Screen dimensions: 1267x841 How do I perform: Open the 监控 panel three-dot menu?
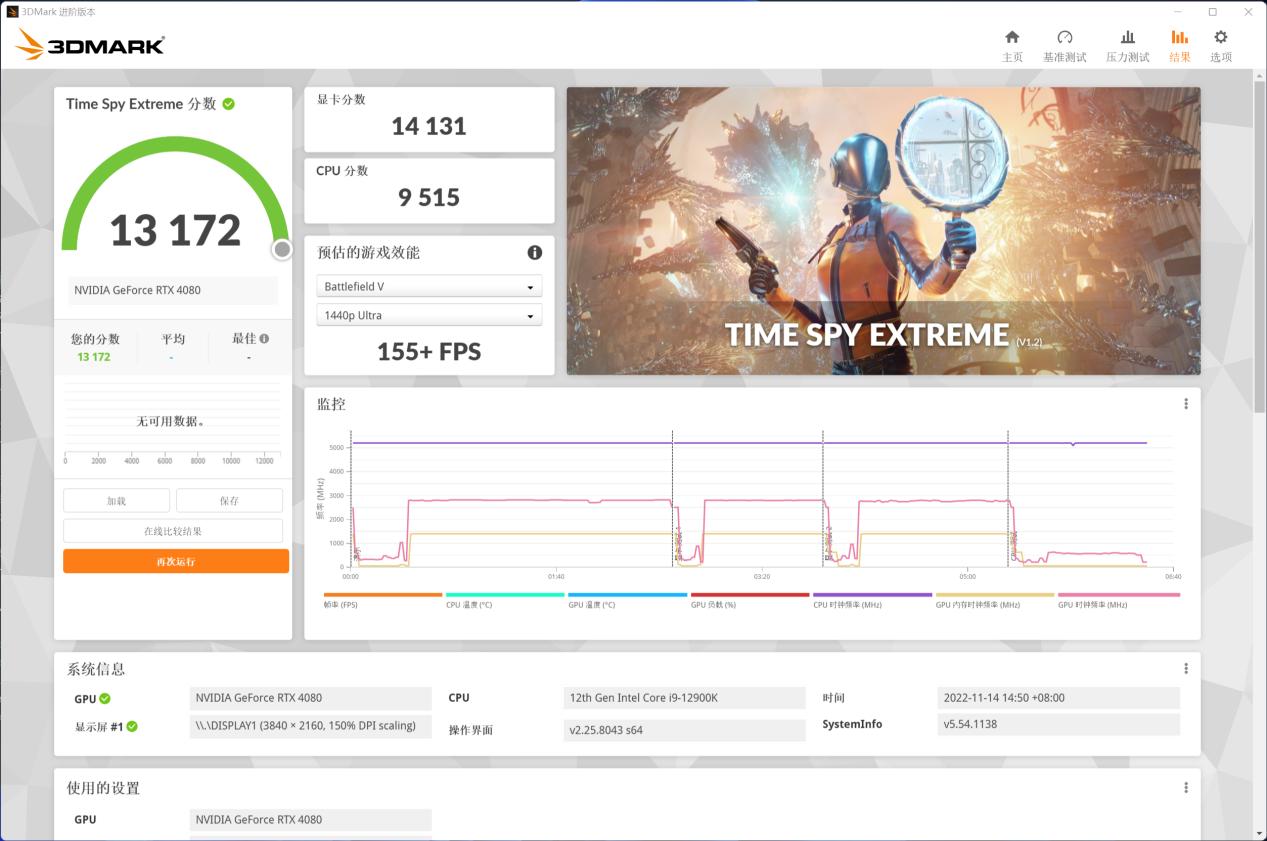point(1185,403)
